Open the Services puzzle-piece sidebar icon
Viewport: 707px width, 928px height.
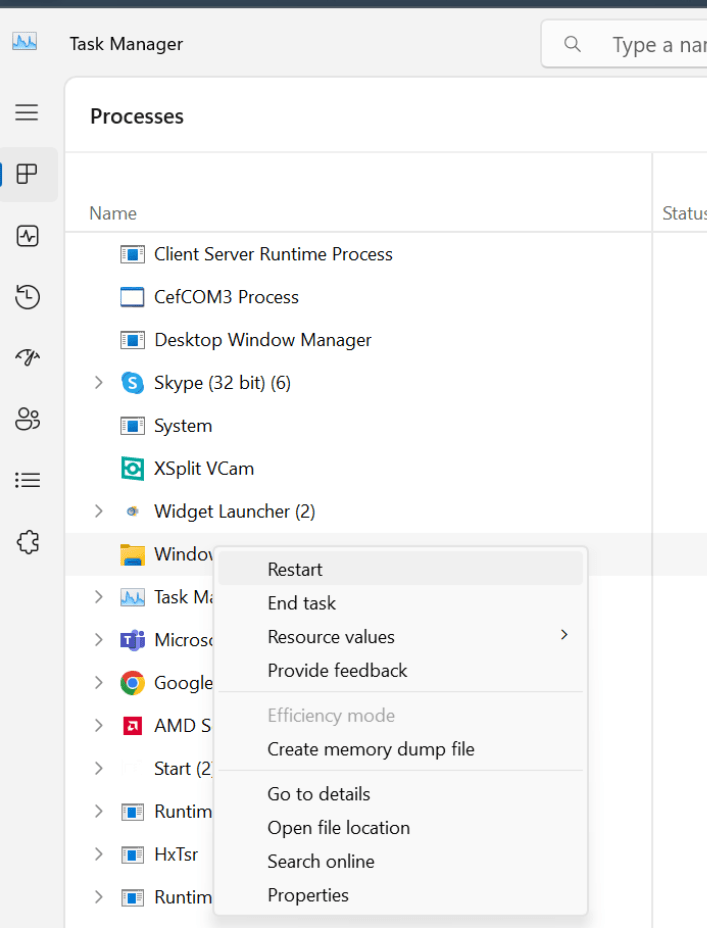(28, 542)
